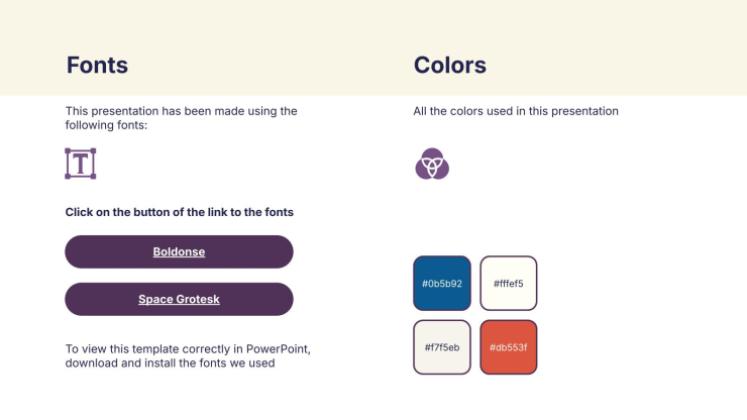Screen dimensions: 747x420
Task: Click the underlined 'Boldonse' label text
Action: pos(179,252)
